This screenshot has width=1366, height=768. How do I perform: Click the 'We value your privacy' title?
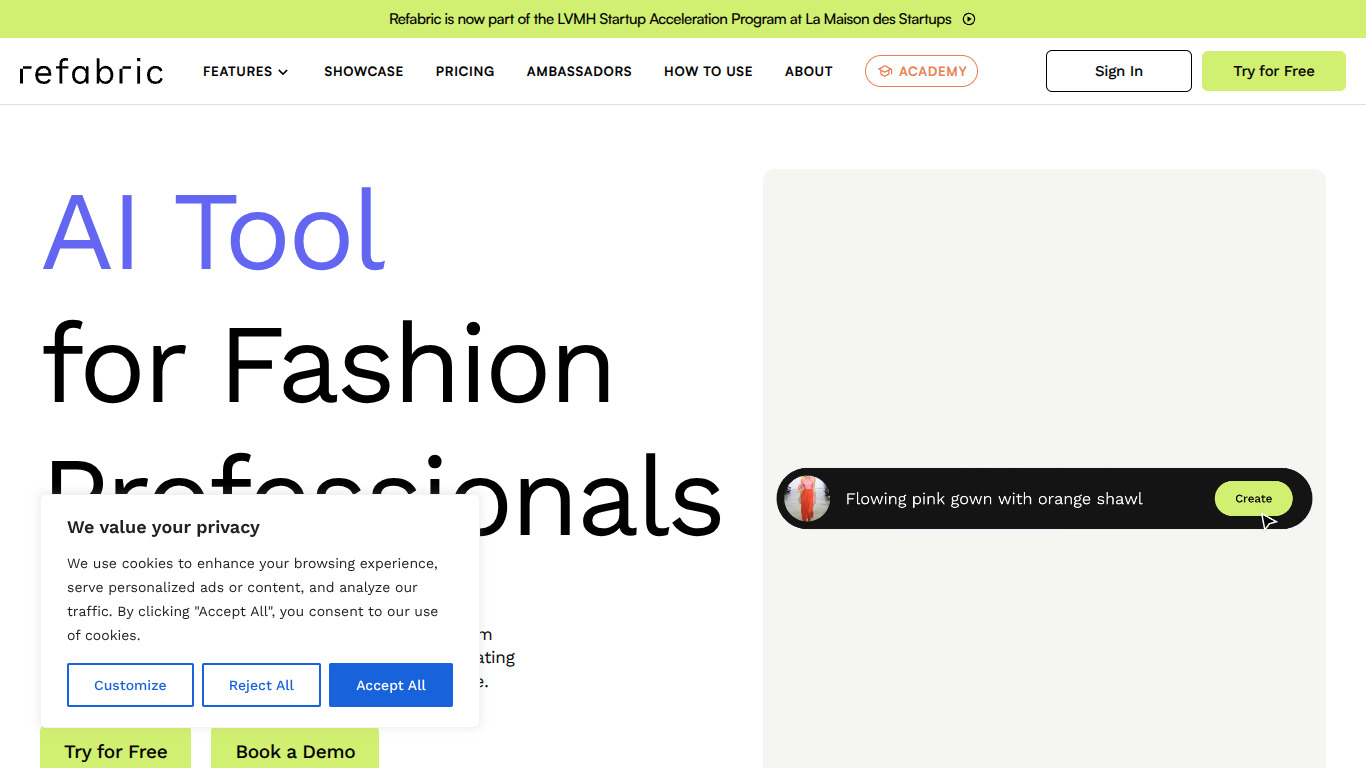click(x=163, y=527)
